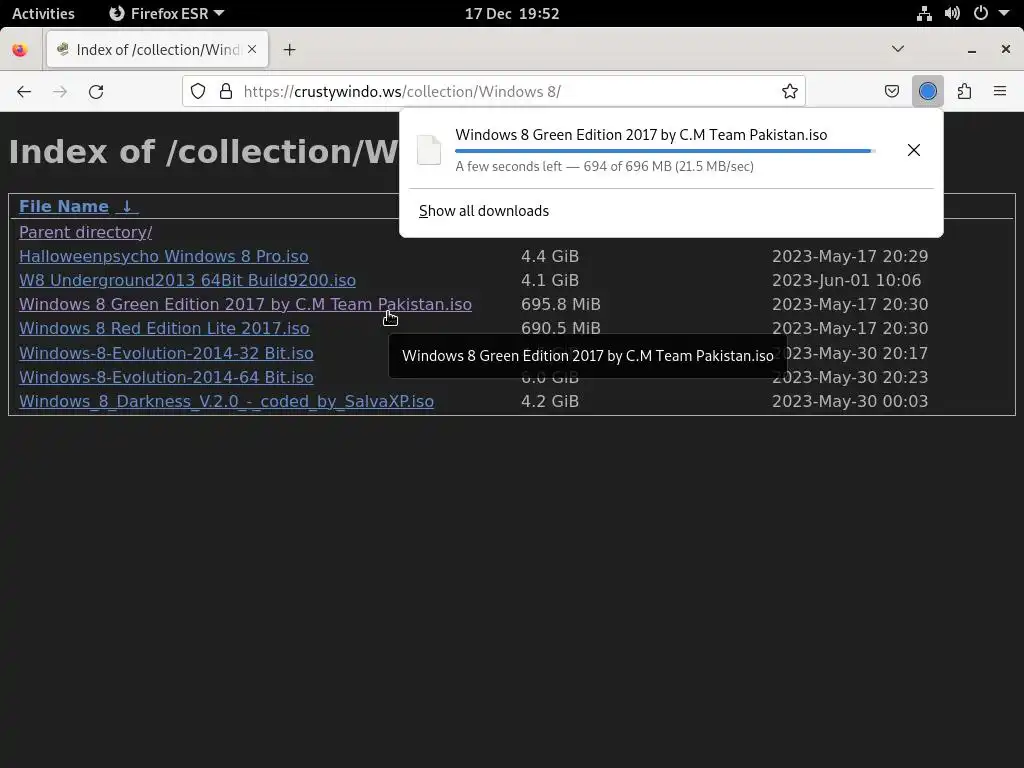Viewport: 1024px width, 768px height.
Task: Select the Index of /collection tab
Action: point(157,50)
